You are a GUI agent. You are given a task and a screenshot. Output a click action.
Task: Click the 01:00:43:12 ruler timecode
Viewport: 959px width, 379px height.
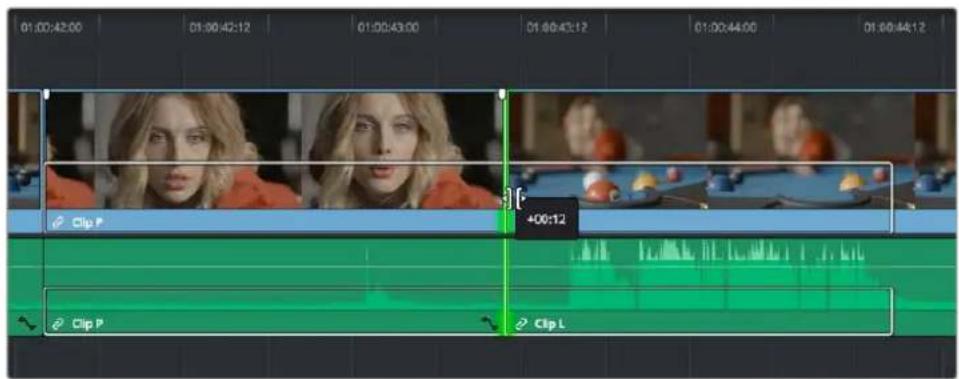[557, 28]
